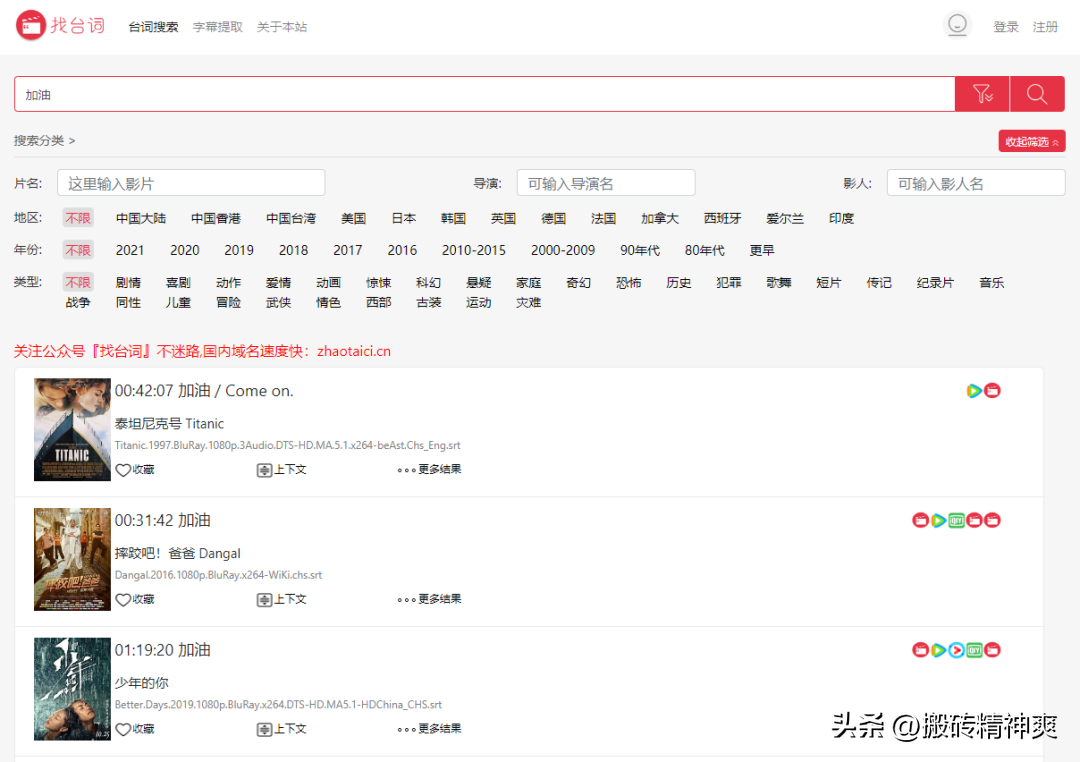Select 不限 in the 类型 genre row
The width and height of the screenshot is (1080, 762).
tap(78, 282)
